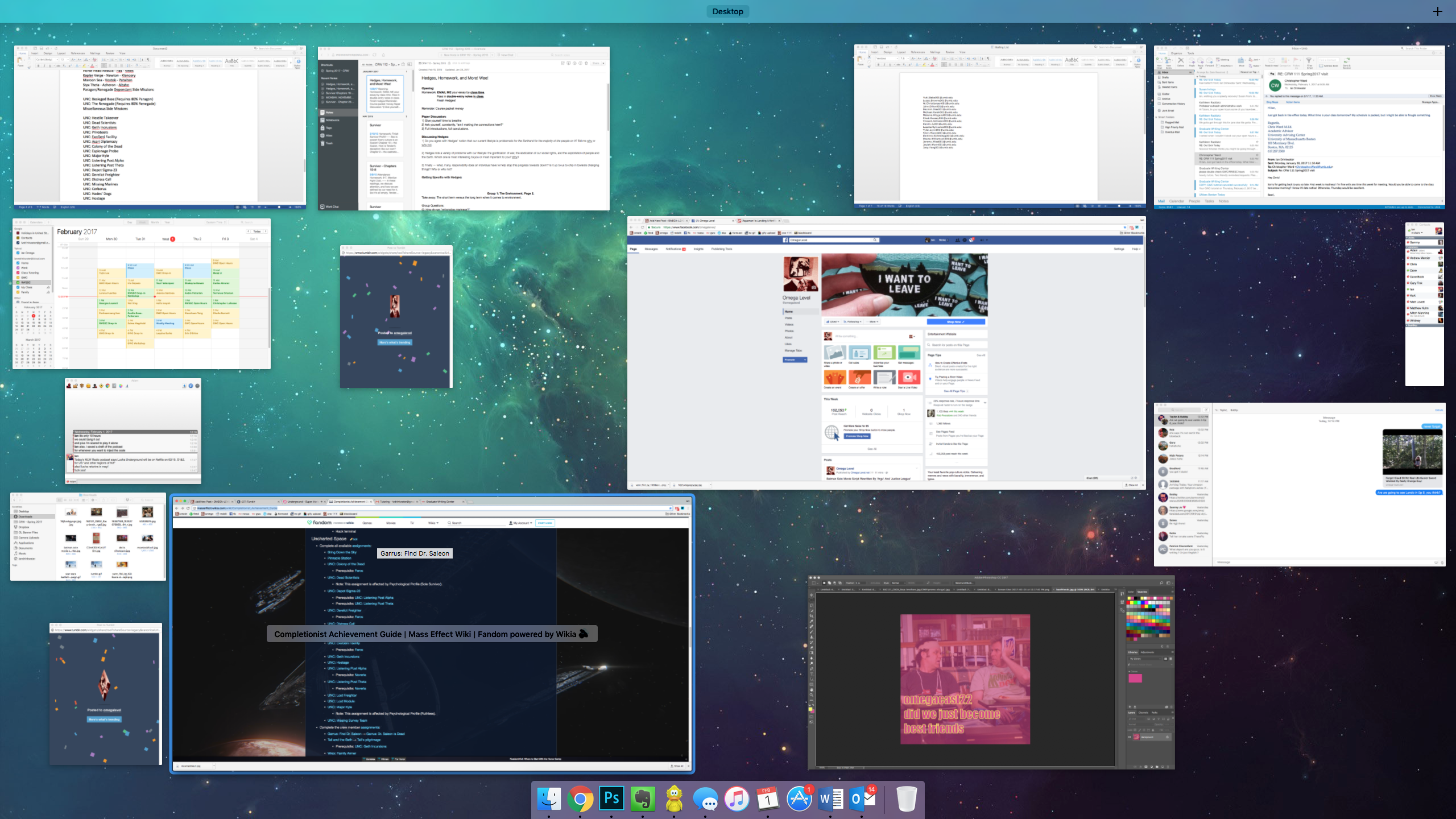
Task: Open the More dropdown under cover photo
Action: click(872, 321)
